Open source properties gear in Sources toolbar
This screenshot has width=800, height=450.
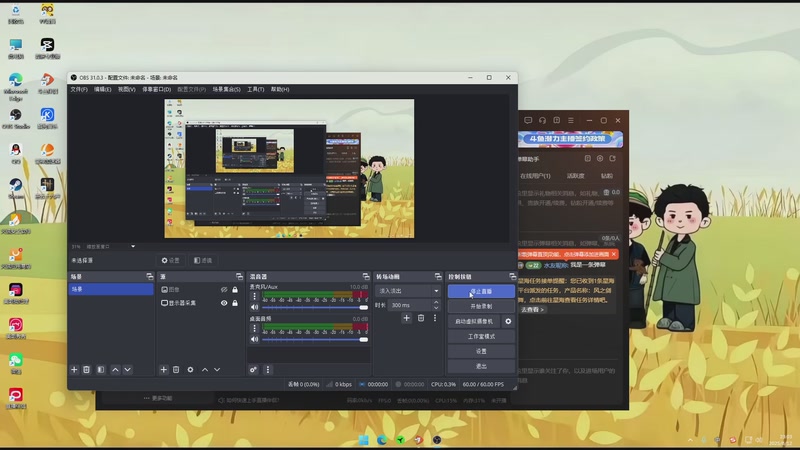[190, 369]
